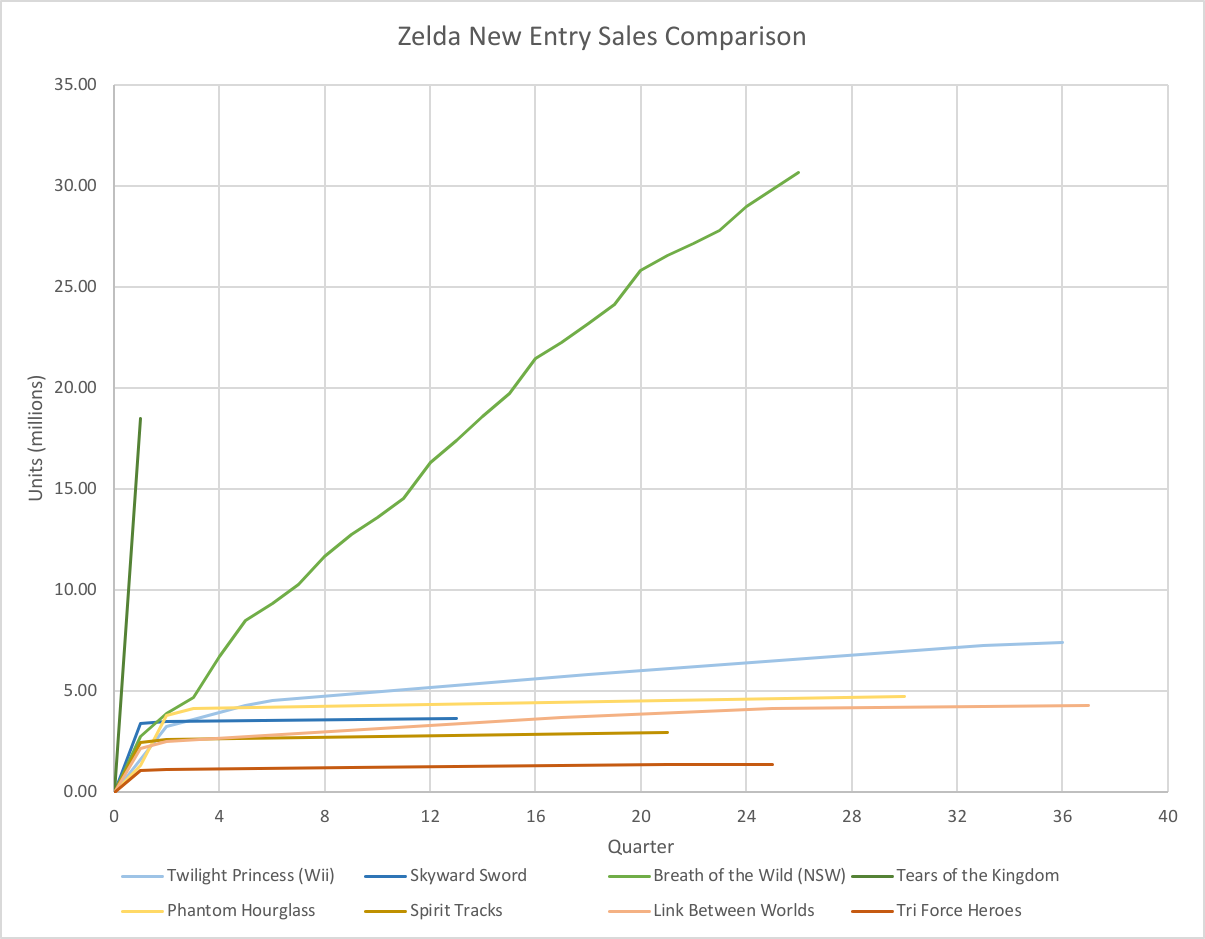Select the 'Units (millions)' vertical axis title
1205x939 pixels.
coord(37,438)
